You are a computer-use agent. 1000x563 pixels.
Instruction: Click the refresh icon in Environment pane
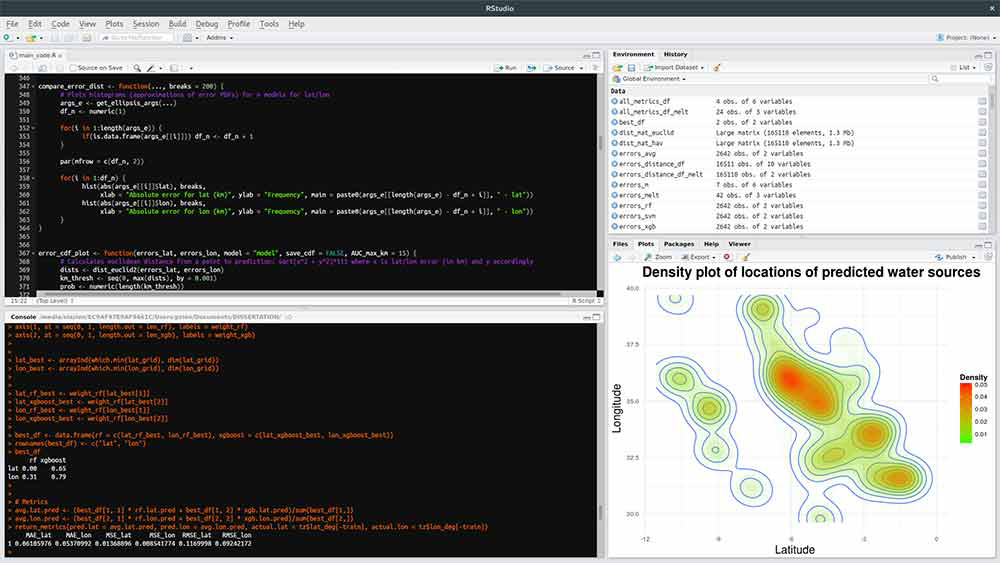988,67
